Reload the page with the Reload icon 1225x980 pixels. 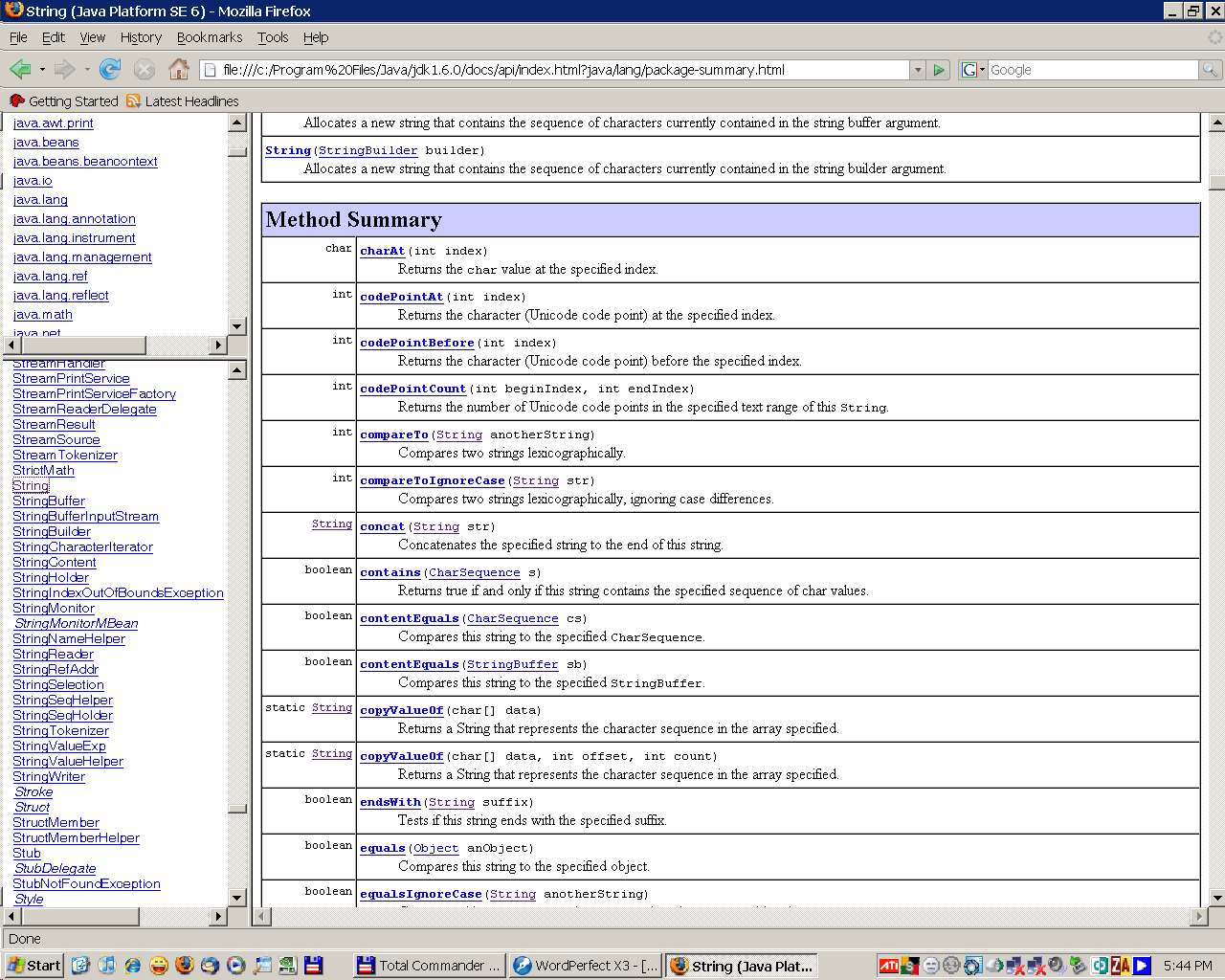(x=110, y=69)
